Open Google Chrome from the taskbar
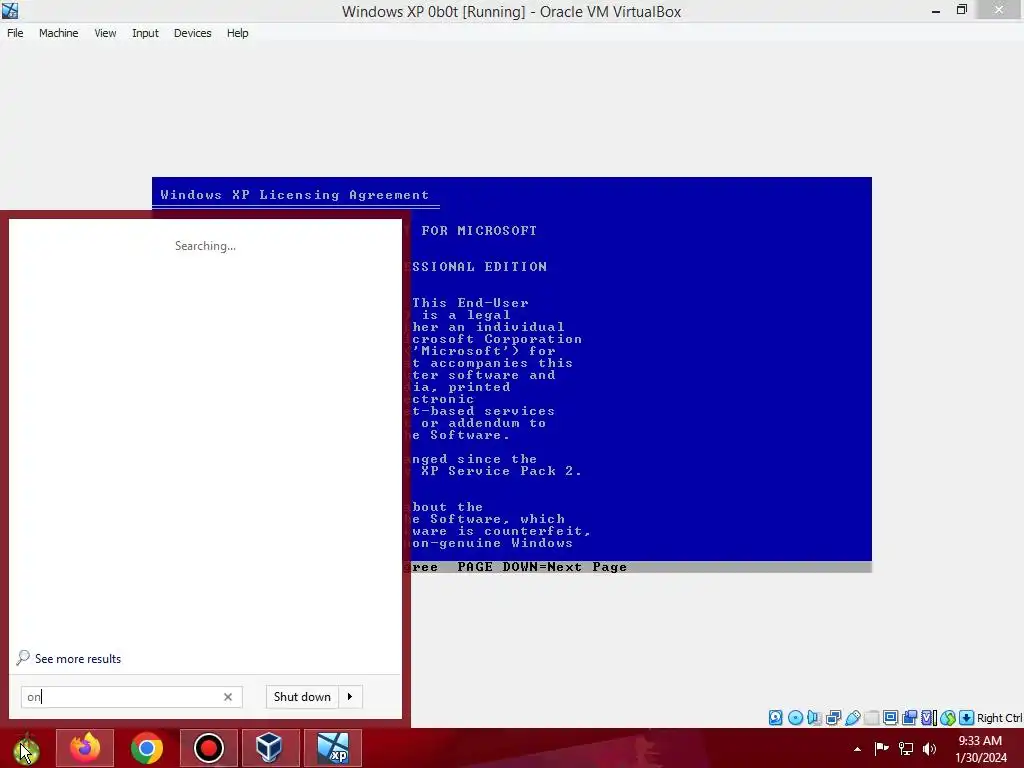 coord(147,748)
